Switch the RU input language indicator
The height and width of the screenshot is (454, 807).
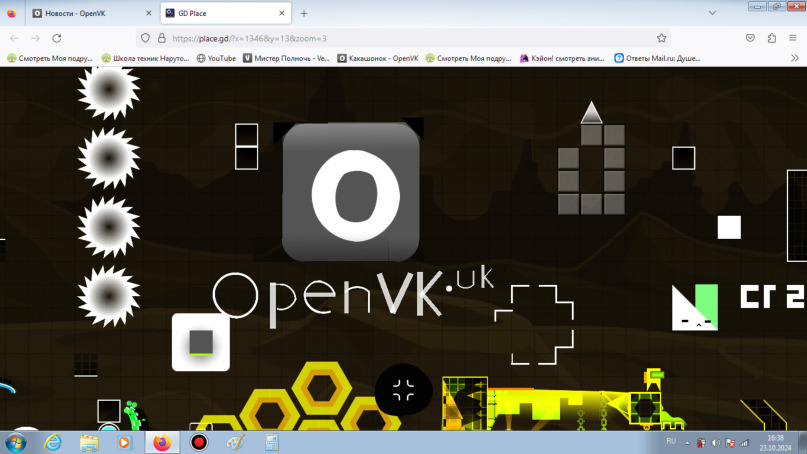tap(671, 441)
